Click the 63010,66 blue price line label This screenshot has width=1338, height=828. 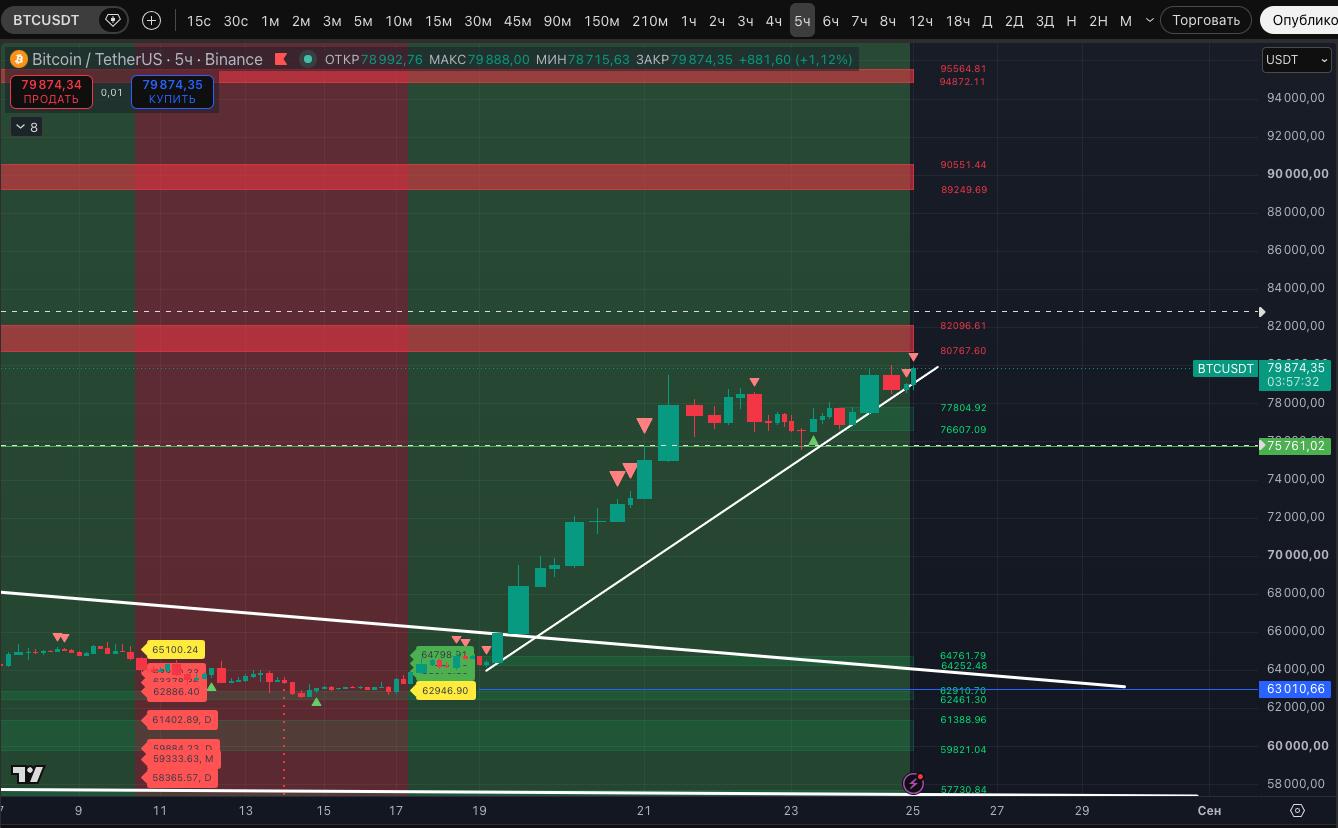point(1295,689)
